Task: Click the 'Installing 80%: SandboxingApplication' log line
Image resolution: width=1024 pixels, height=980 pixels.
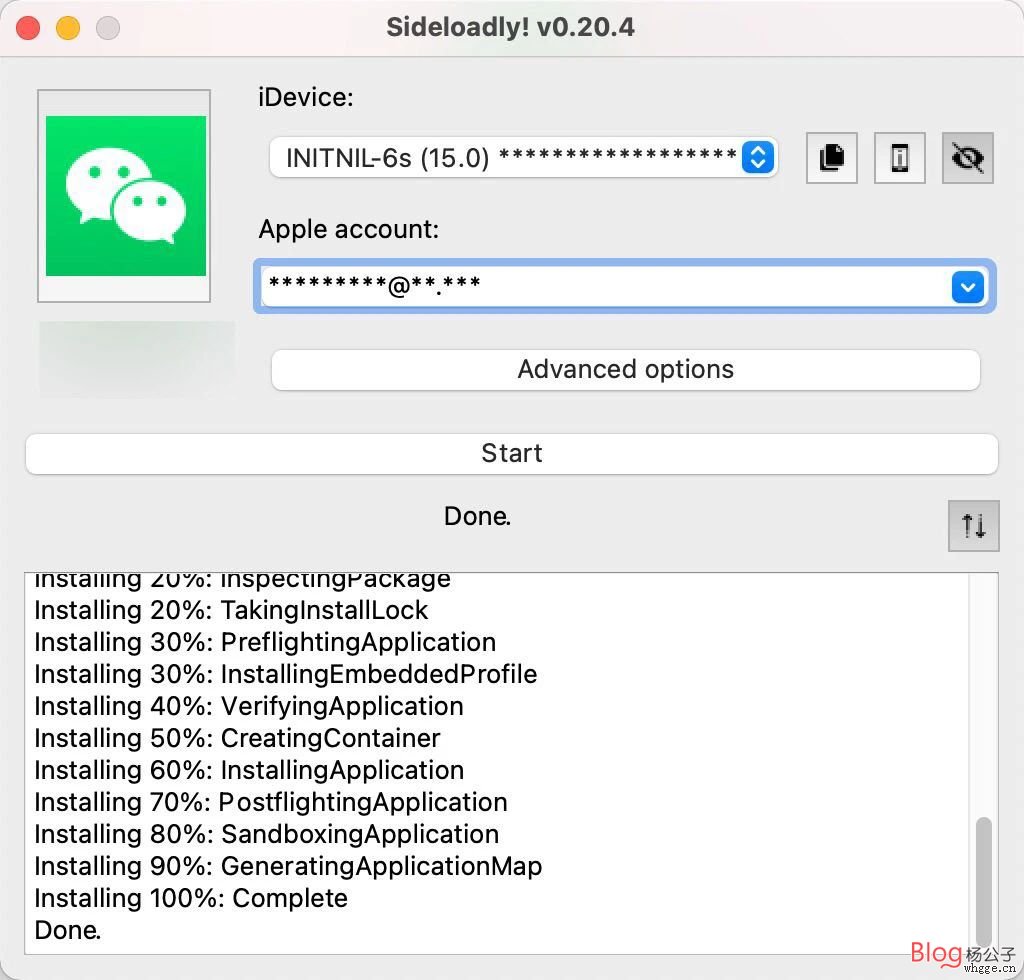Action: click(x=266, y=834)
